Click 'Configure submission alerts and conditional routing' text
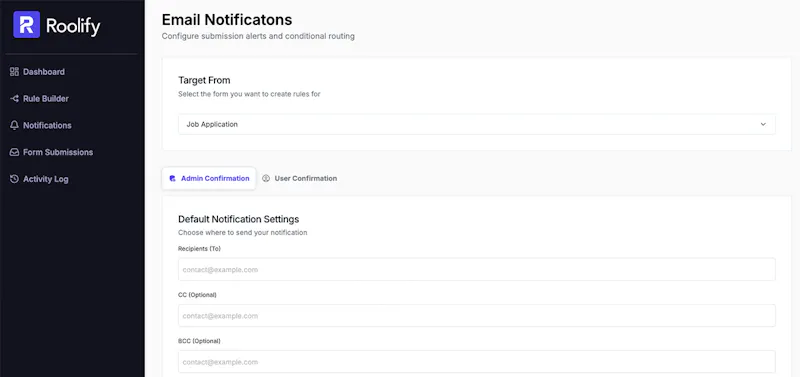 [258, 37]
